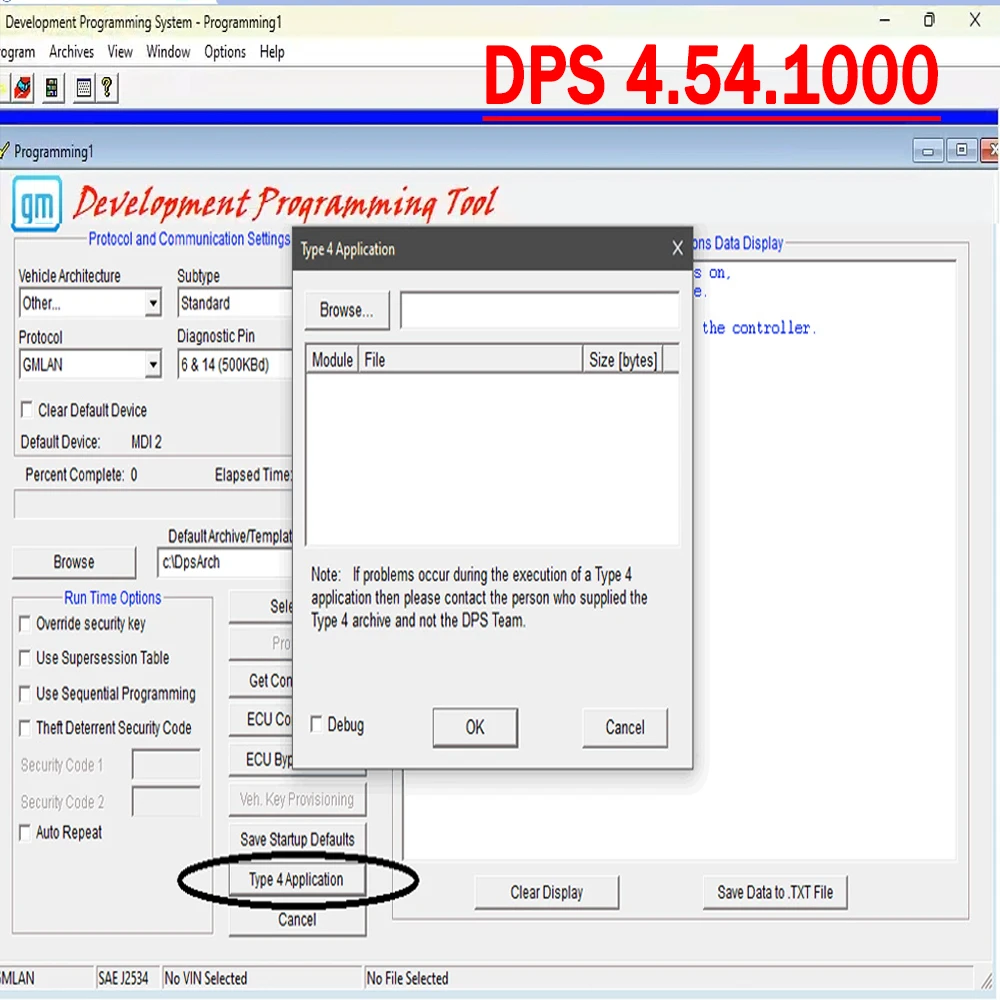
Task: Click the red diagnostic connector toolbar icon
Action: pyautogui.click(x=22, y=87)
